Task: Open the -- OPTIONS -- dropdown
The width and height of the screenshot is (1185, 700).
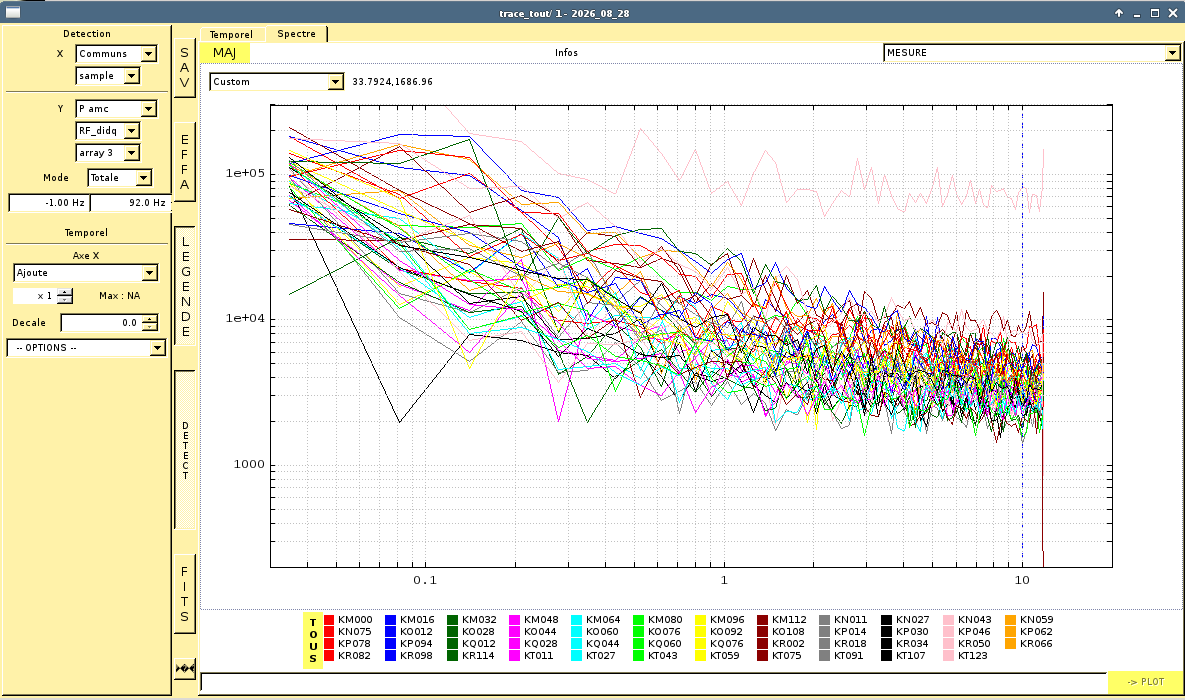Action: [x=86, y=348]
